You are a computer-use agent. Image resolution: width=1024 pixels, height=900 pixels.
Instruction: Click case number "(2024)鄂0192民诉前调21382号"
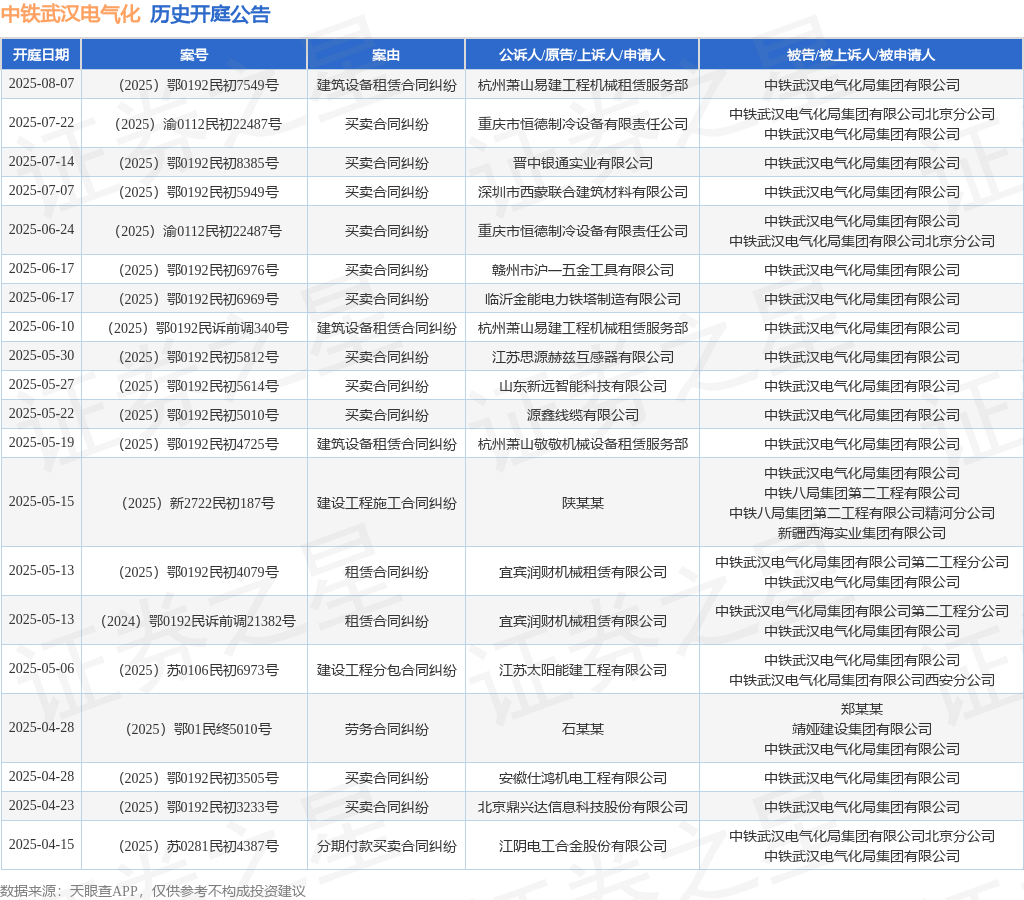click(199, 621)
